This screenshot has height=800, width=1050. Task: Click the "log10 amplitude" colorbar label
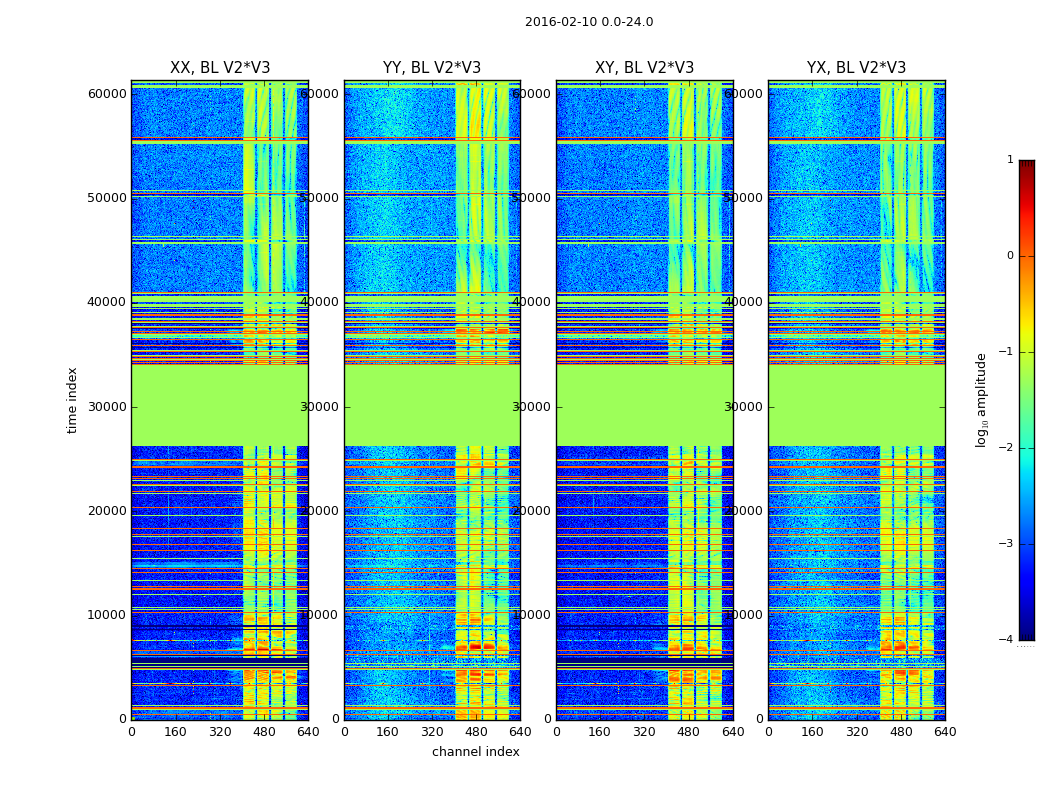(982, 400)
